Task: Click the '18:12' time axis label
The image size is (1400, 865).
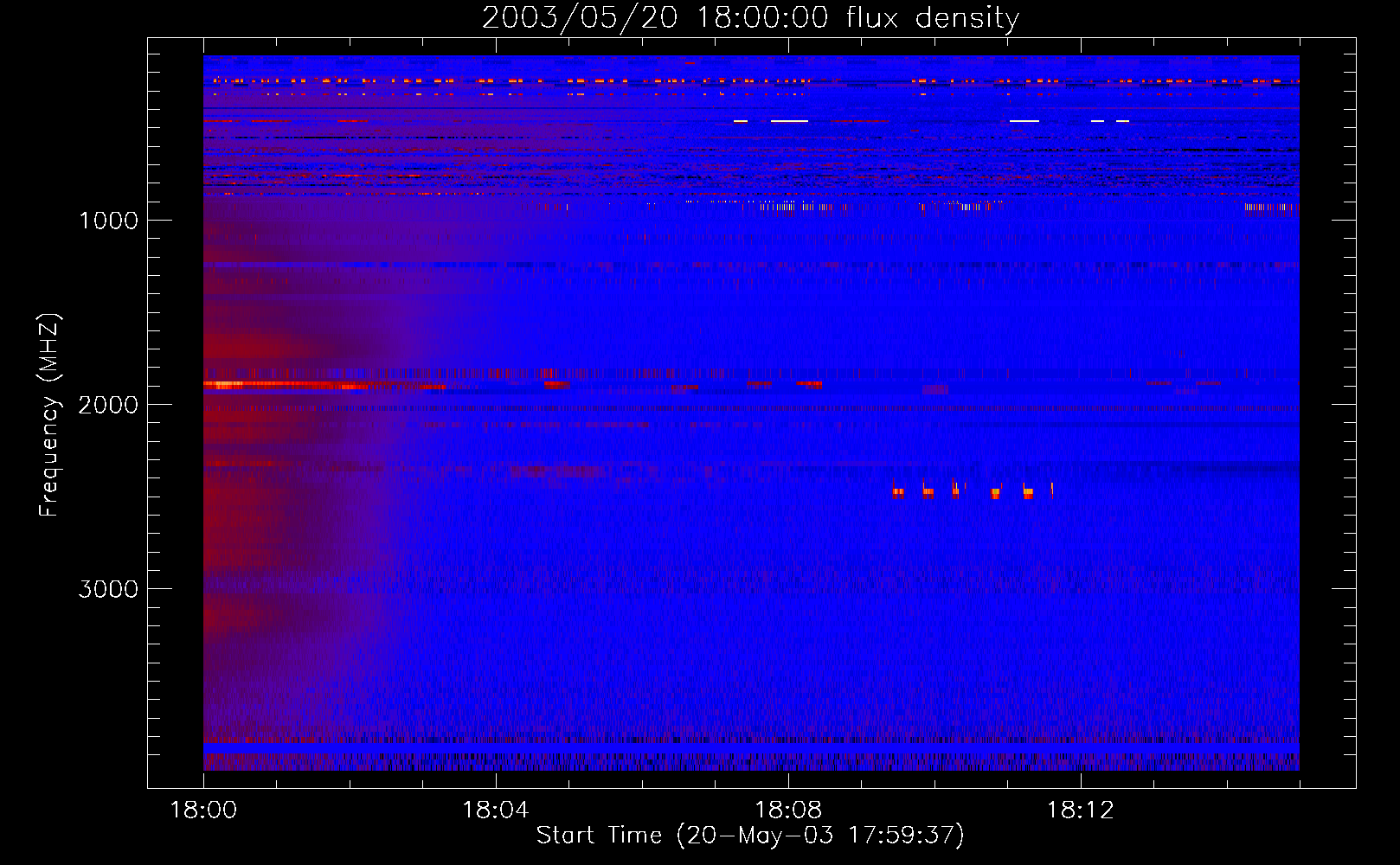Action: click(x=1081, y=811)
